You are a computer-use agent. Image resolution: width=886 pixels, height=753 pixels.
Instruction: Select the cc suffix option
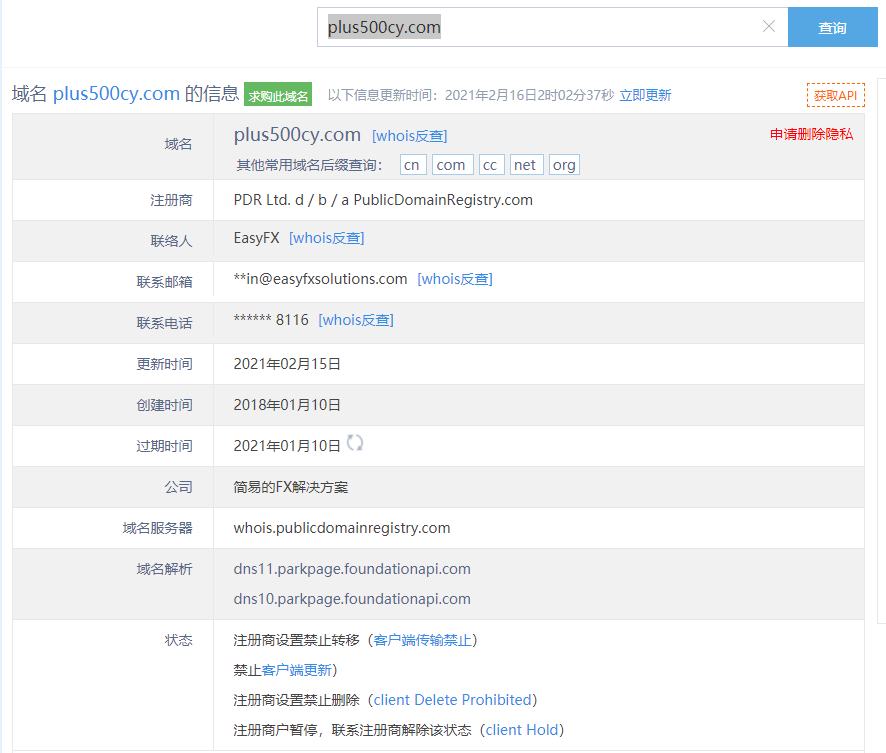pos(491,165)
